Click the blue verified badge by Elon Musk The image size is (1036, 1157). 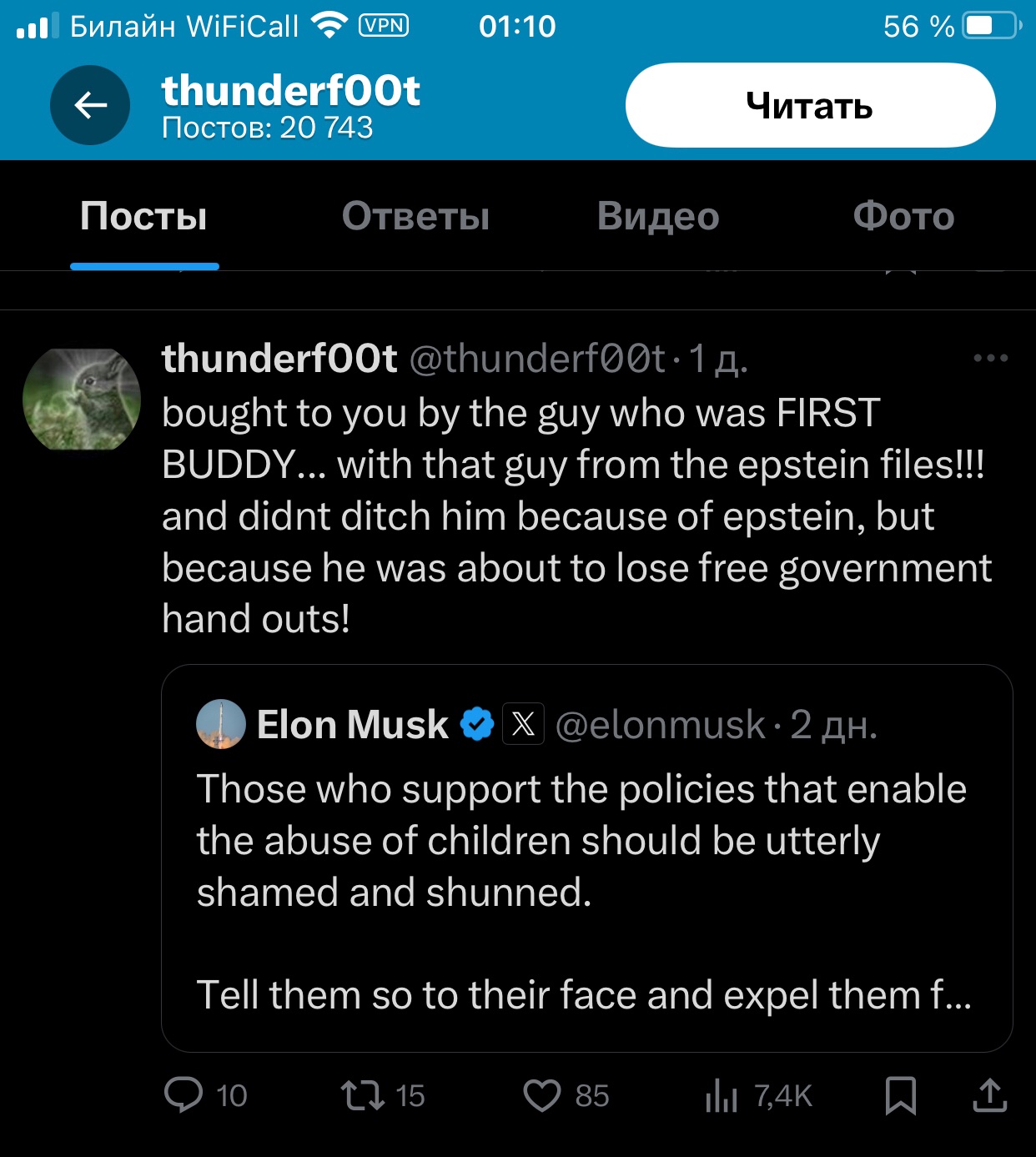(x=477, y=724)
